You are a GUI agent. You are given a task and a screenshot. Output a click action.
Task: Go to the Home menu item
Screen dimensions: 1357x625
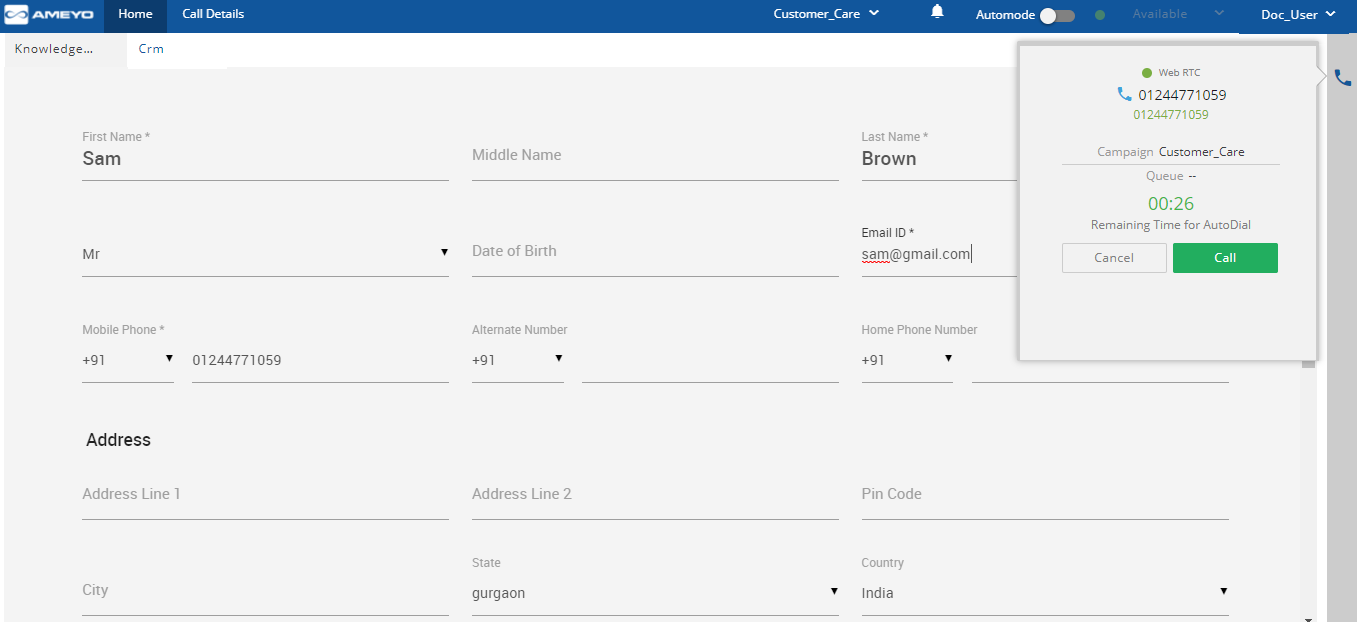pyautogui.click(x=135, y=14)
